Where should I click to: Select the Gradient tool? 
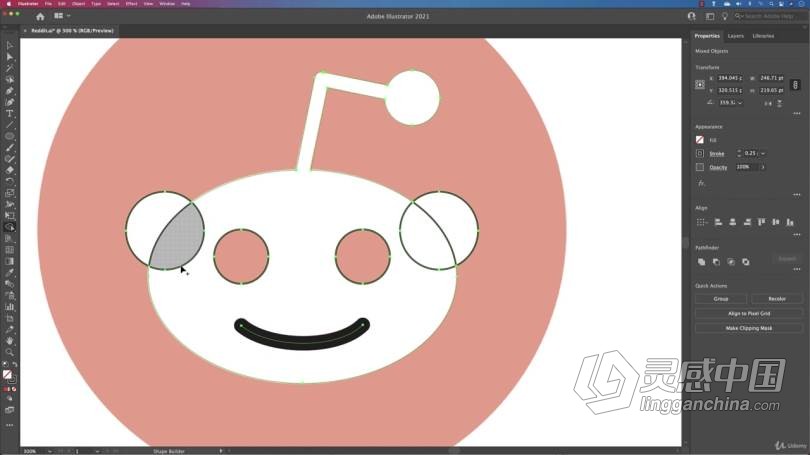click(9, 261)
